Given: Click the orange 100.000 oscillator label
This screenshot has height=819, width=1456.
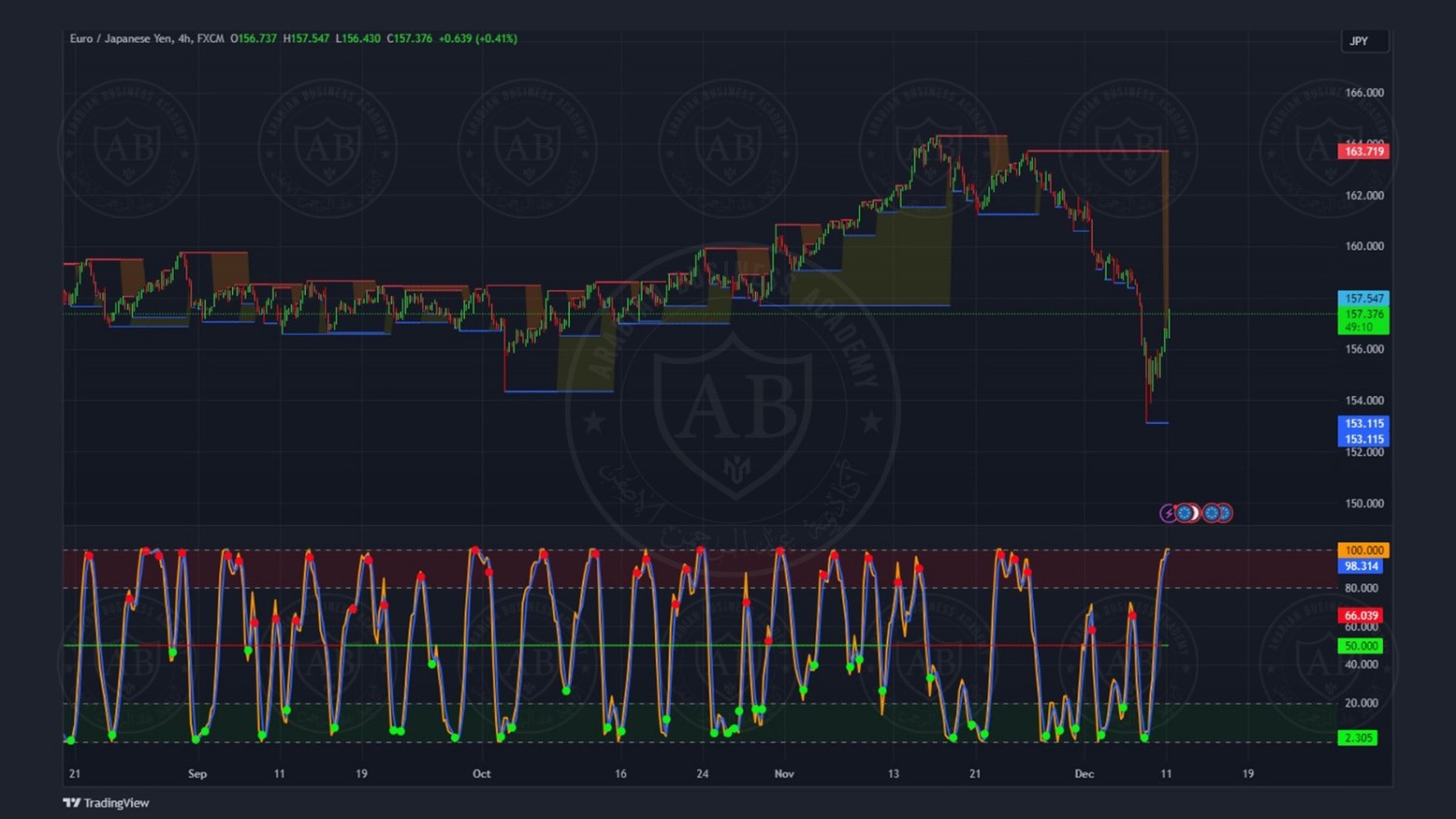Looking at the screenshot, I should coord(1363,550).
